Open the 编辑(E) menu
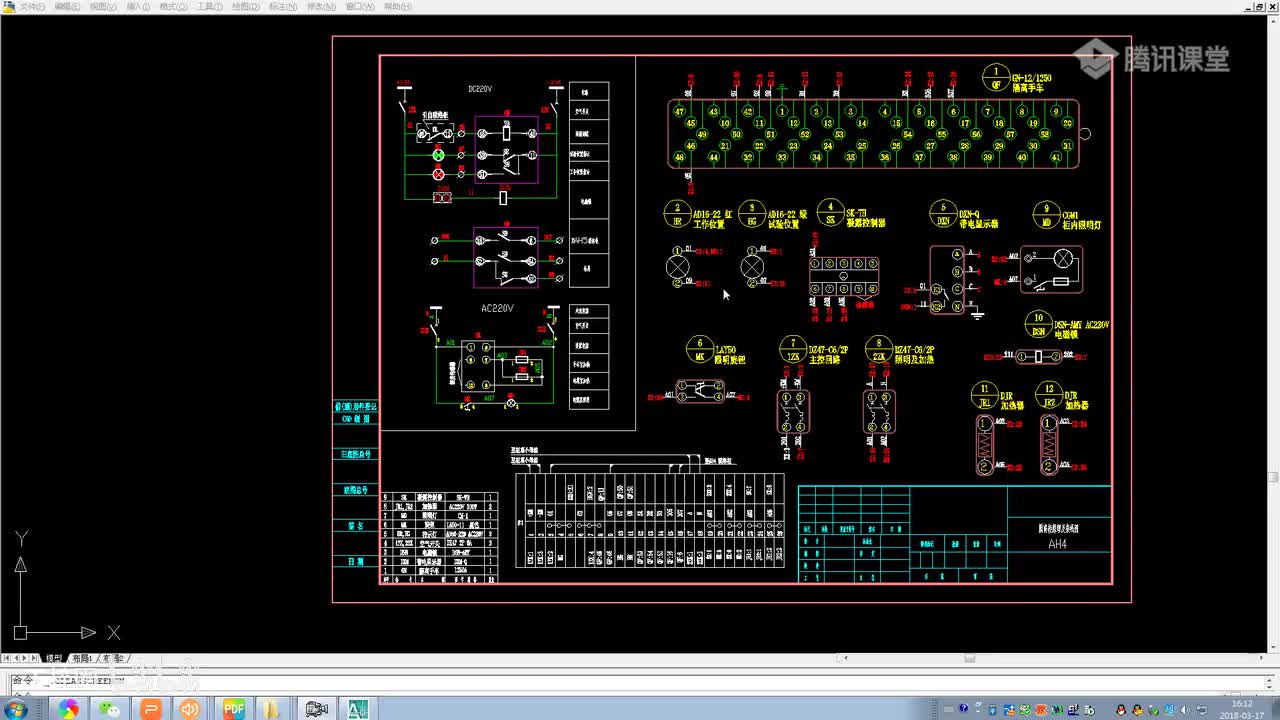The image size is (1280, 720). click(67, 6)
